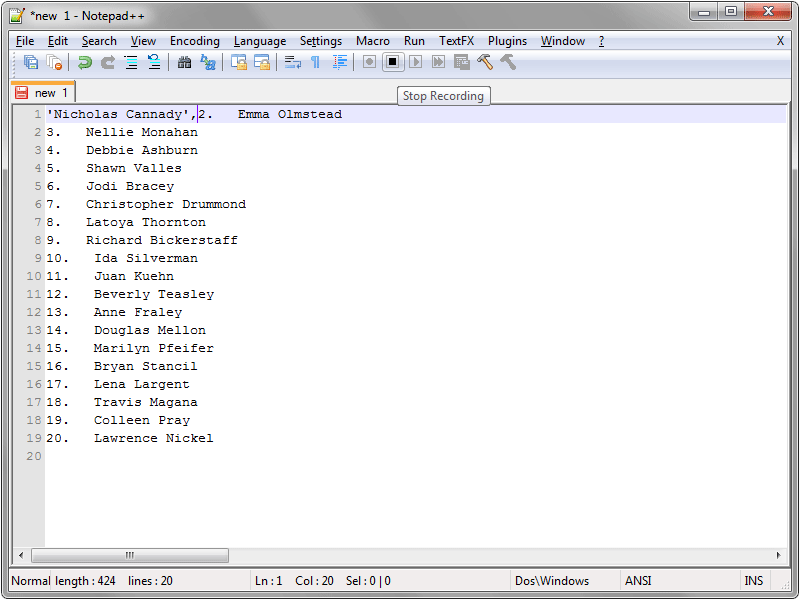Viewport: 800px width, 600px height.
Task: Open the Language menu
Action: pos(259,41)
